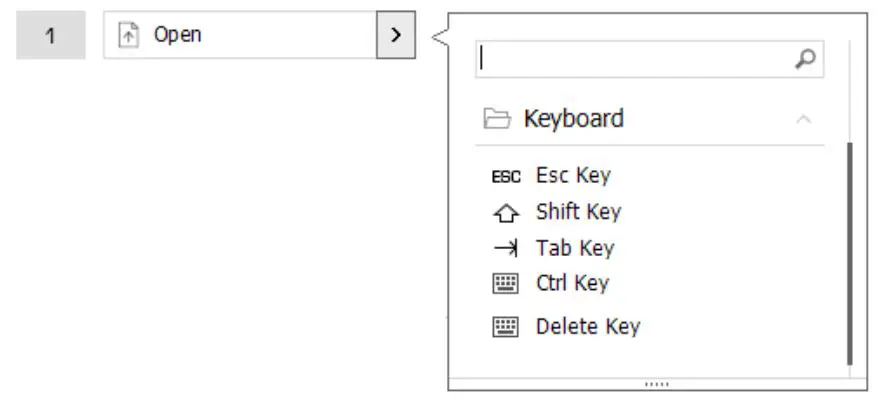Click the Shift arrow icon
The height and width of the screenshot is (404, 895).
tap(506, 212)
